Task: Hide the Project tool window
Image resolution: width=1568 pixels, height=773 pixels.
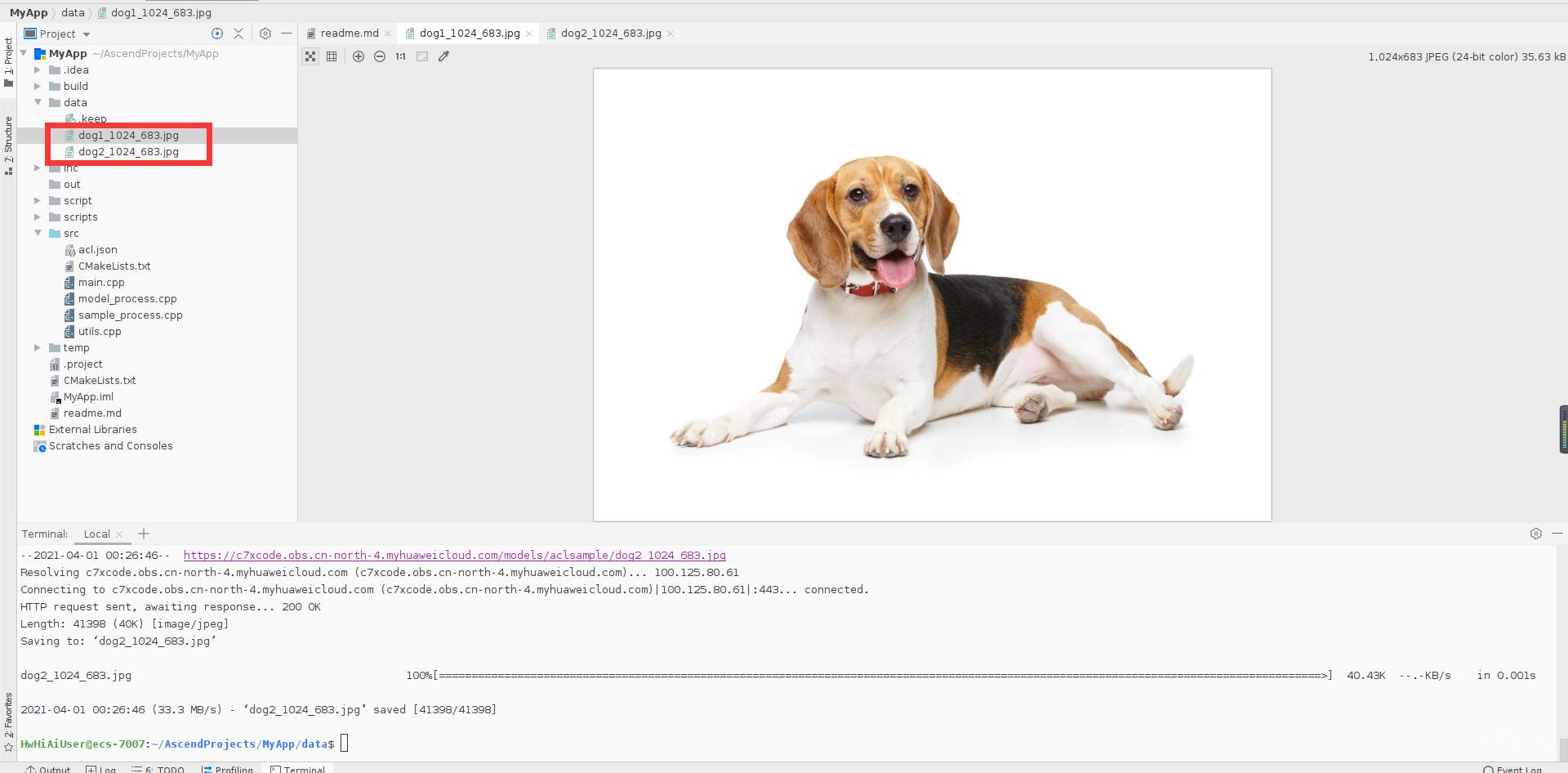Action: 287,34
